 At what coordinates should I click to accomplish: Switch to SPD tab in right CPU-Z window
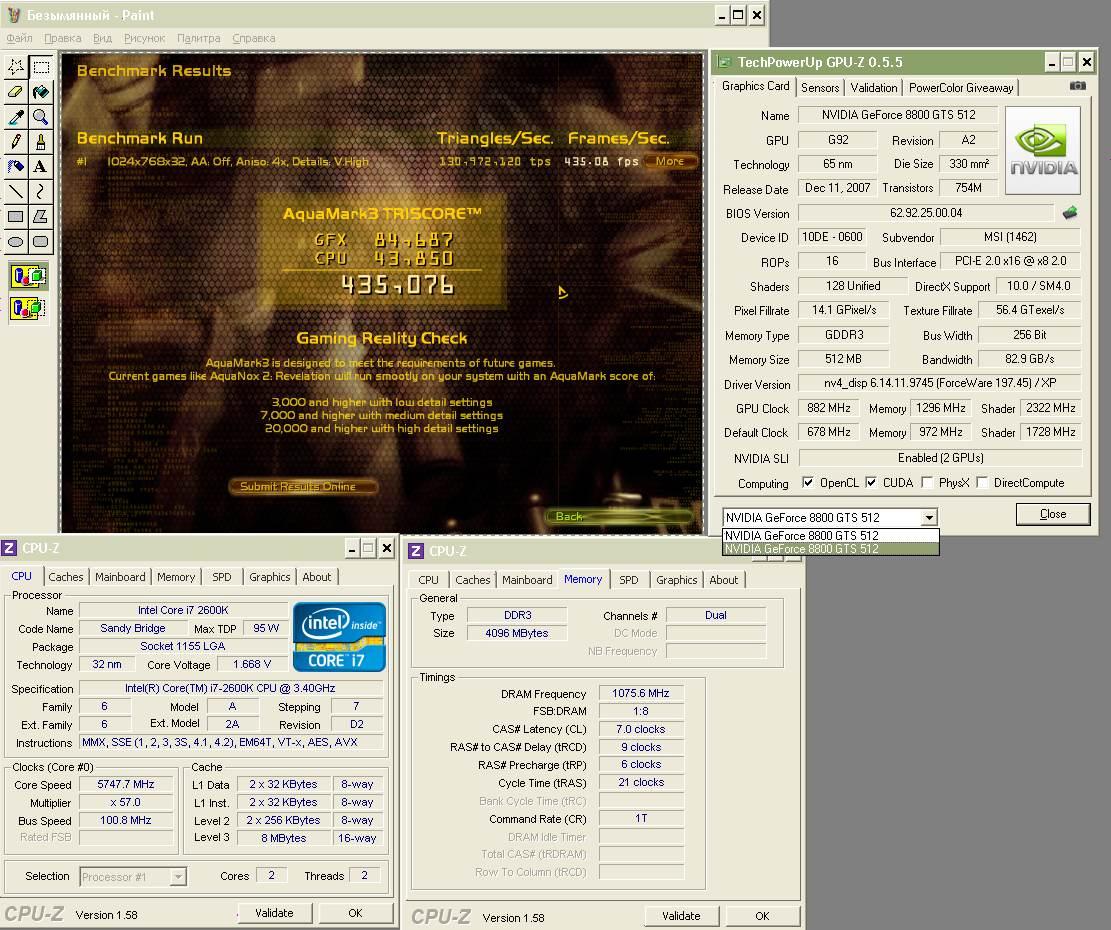point(628,580)
